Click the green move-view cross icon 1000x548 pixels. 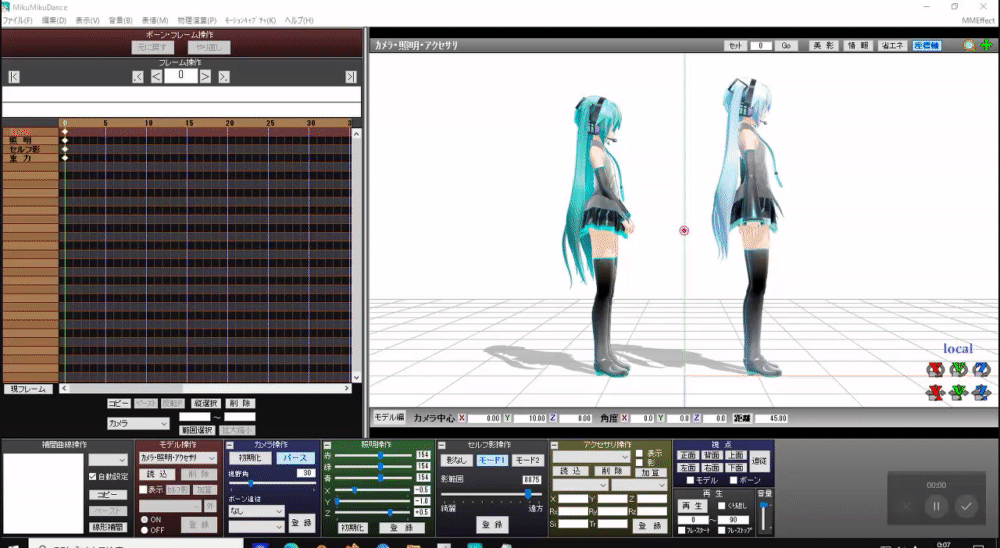tap(987, 45)
